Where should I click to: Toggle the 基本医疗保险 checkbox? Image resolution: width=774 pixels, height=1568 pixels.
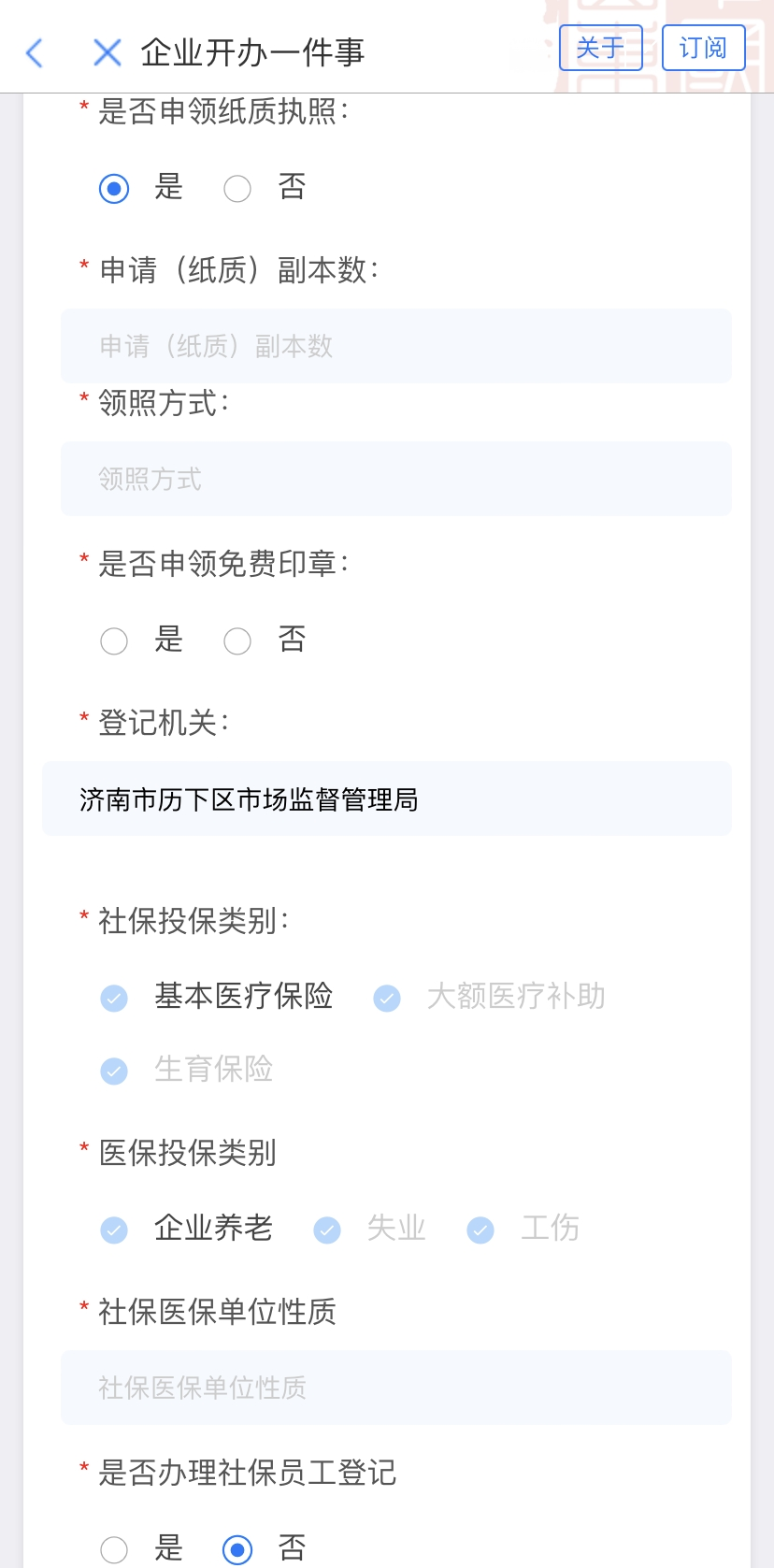[x=114, y=998]
